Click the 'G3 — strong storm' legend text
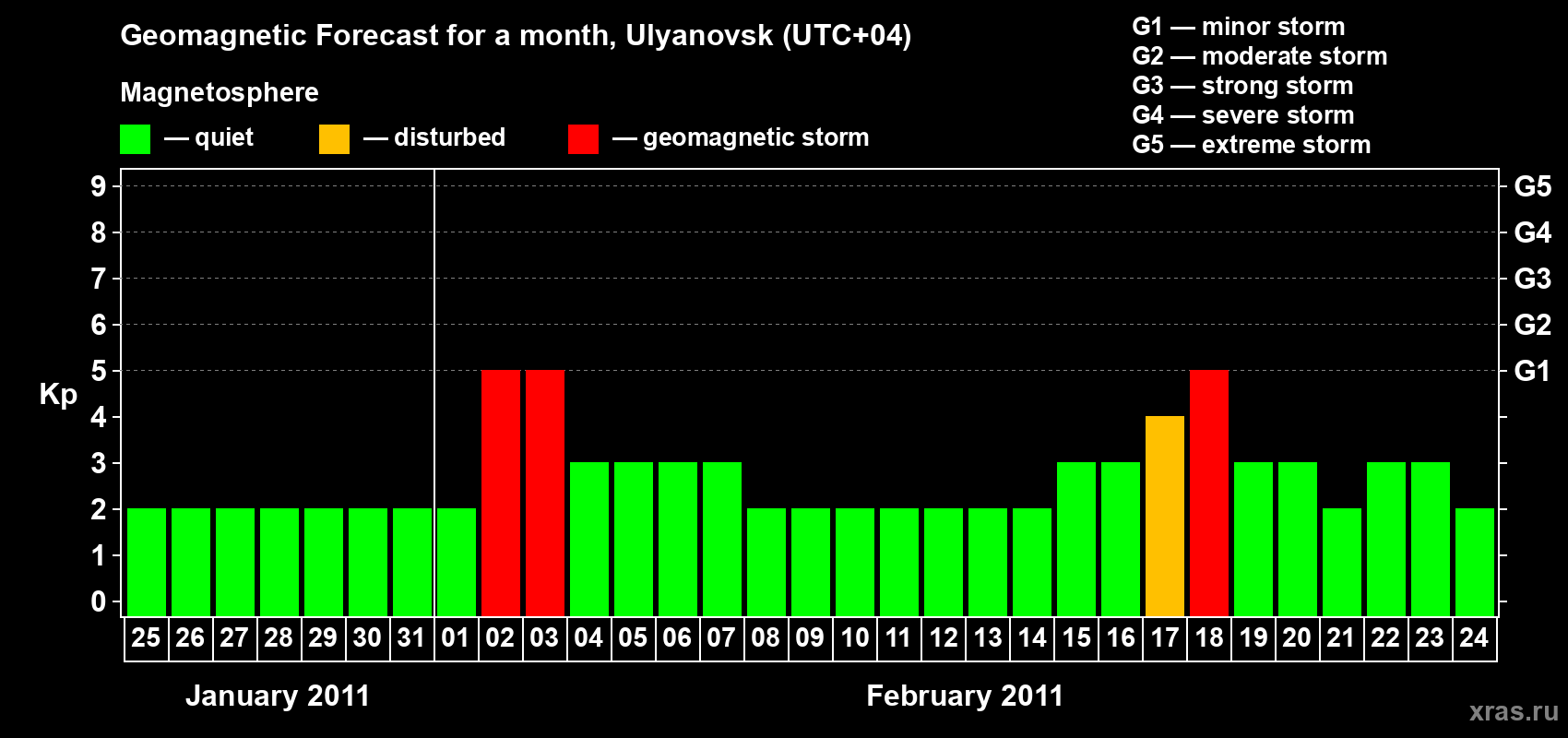The width and height of the screenshot is (1568, 738). coord(1242,86)
